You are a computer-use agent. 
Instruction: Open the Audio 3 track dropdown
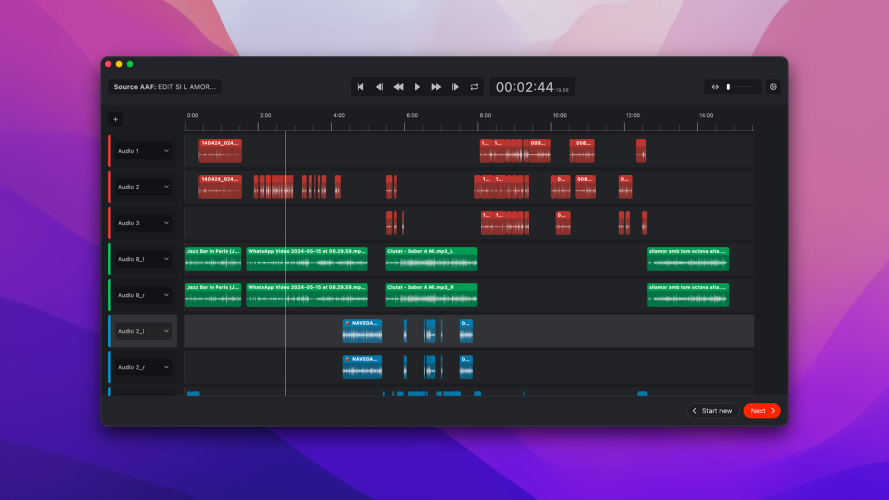click(x=166, y=223)
